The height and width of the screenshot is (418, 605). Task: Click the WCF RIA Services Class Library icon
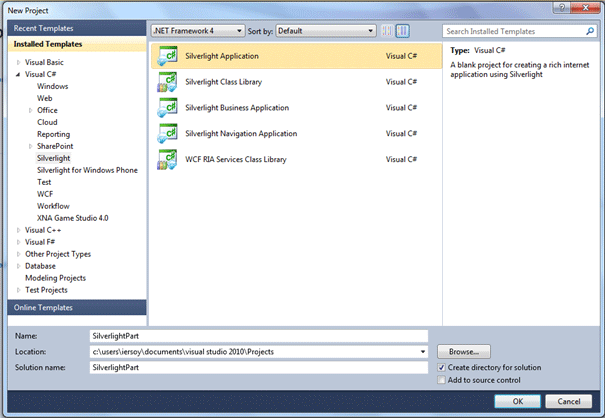tap(167, 159)
